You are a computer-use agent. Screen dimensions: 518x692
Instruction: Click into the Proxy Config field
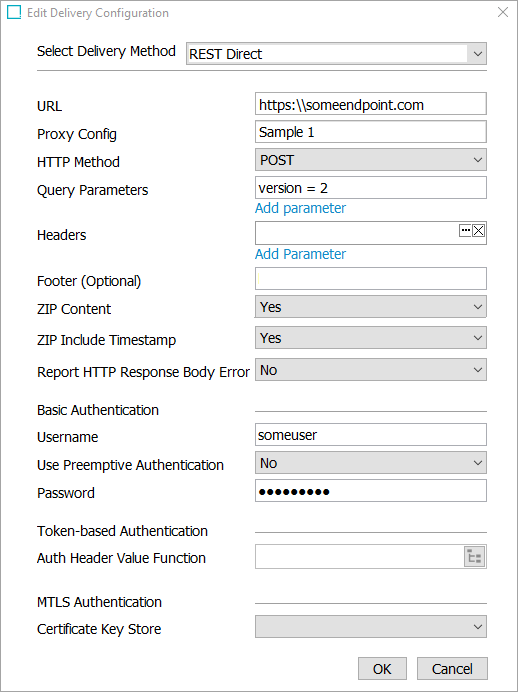(x=371, y=132)
